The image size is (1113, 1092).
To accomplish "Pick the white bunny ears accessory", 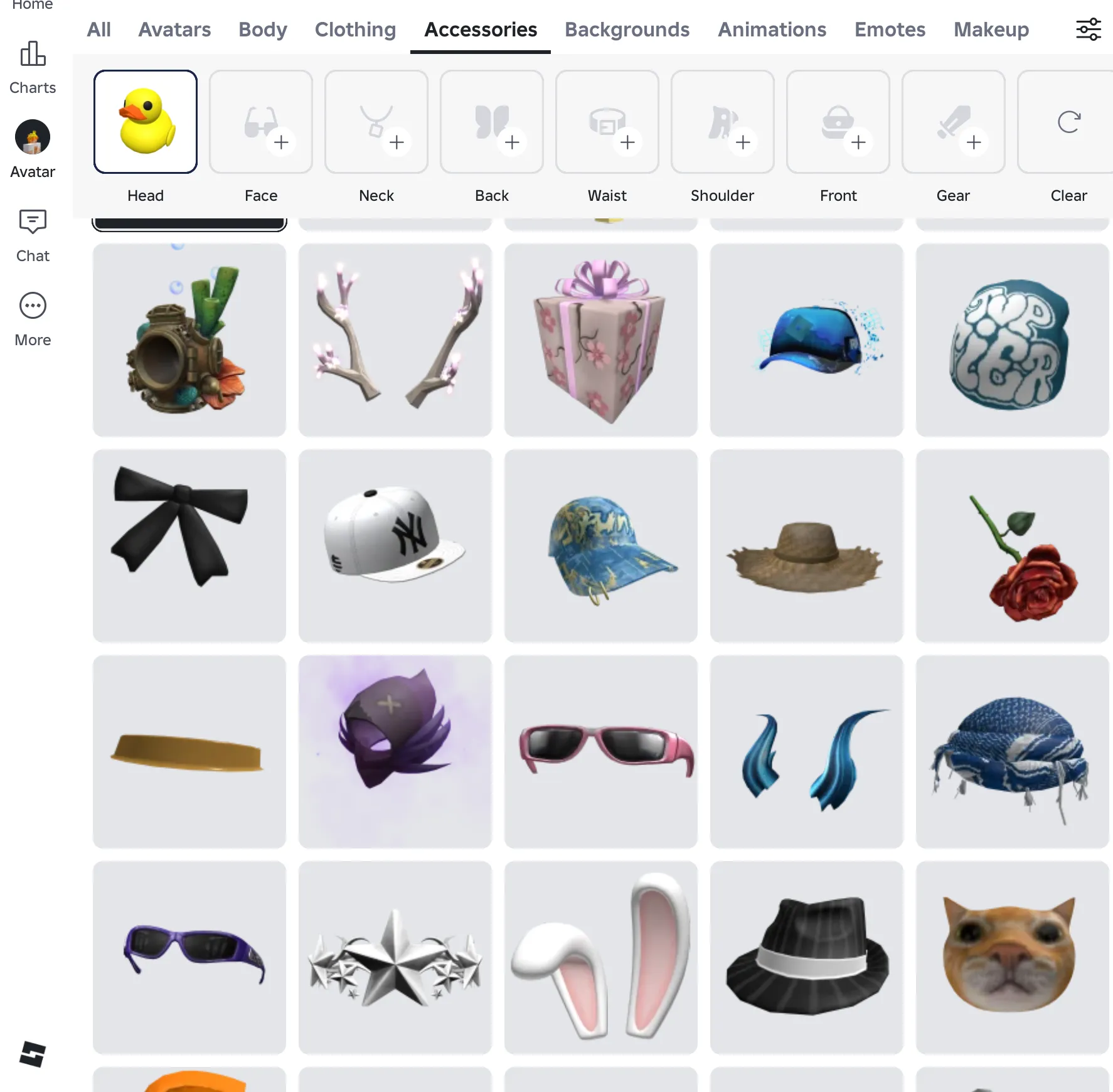I will [x=601, y=958].
